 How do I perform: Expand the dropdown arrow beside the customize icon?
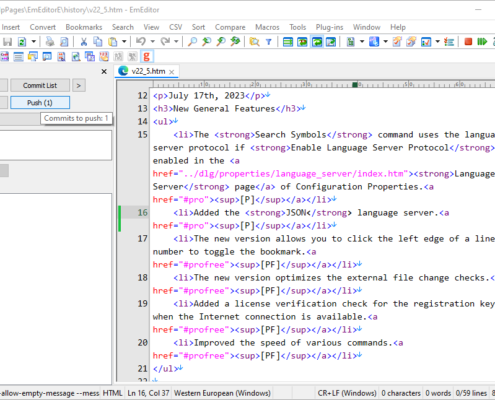(x=438, y=42)
